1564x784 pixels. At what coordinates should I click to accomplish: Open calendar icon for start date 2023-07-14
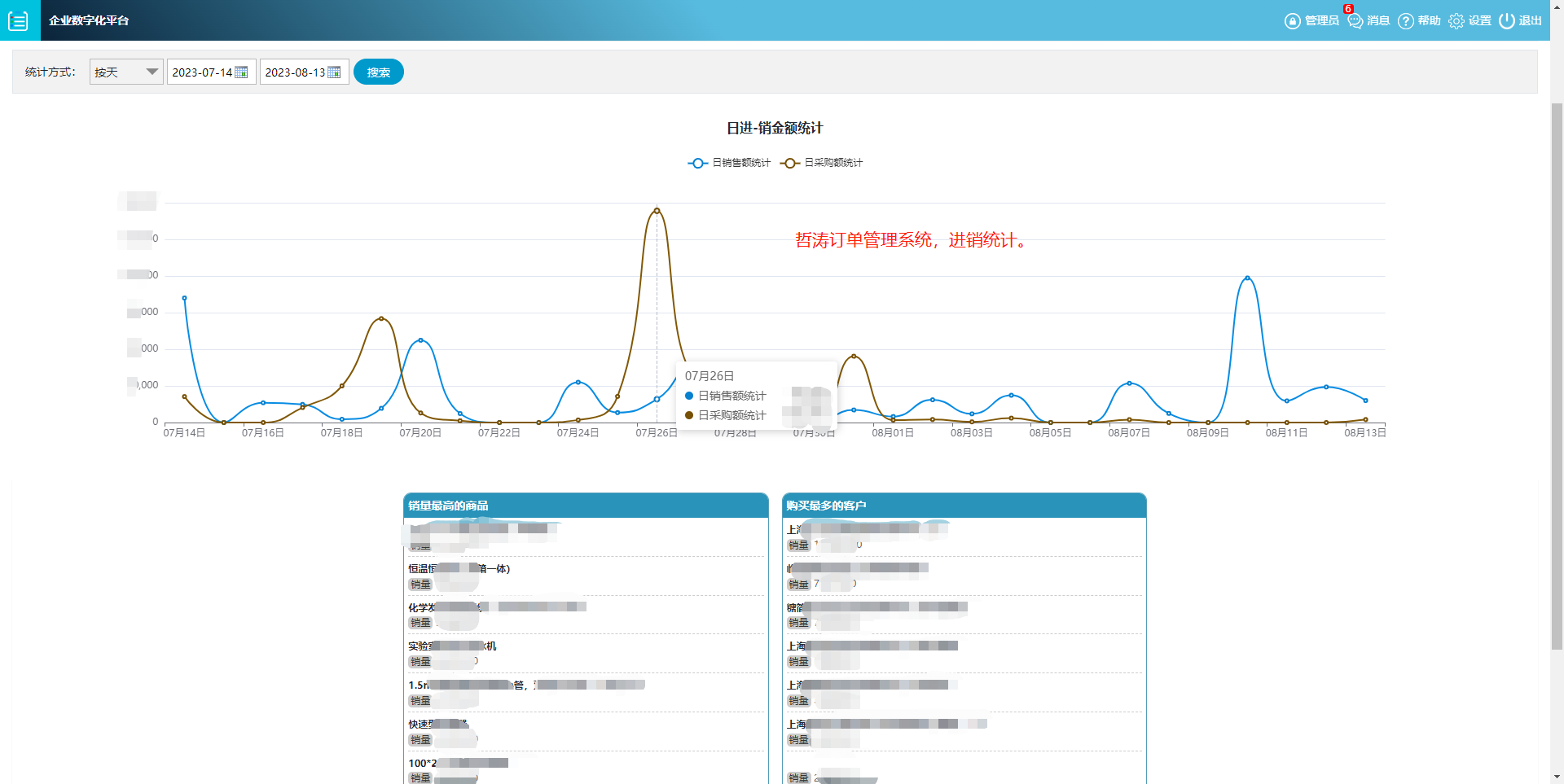coord(242,72)
